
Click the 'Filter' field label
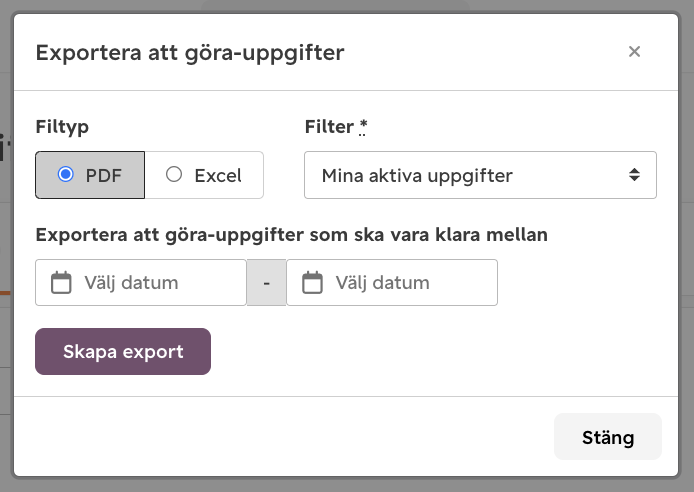pyautogui.click(x=329, y=127)
